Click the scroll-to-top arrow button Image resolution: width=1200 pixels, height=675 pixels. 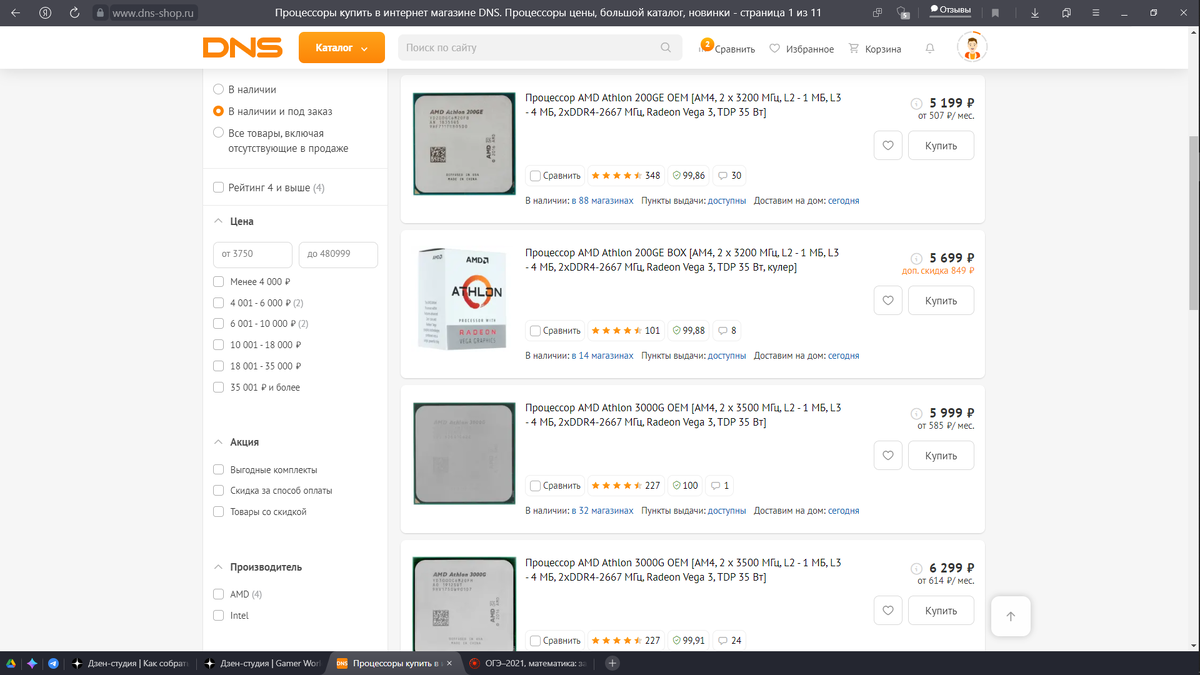[x=1010, y=616]
